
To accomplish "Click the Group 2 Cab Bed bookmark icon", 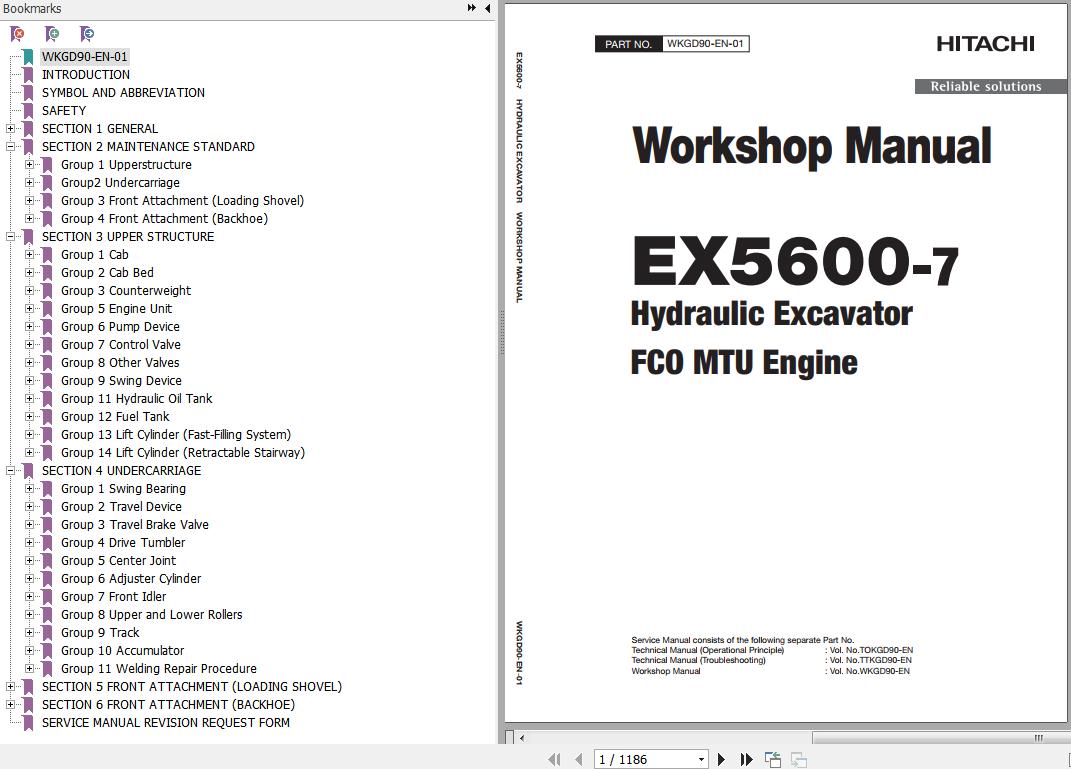I will tap(47, 272).
